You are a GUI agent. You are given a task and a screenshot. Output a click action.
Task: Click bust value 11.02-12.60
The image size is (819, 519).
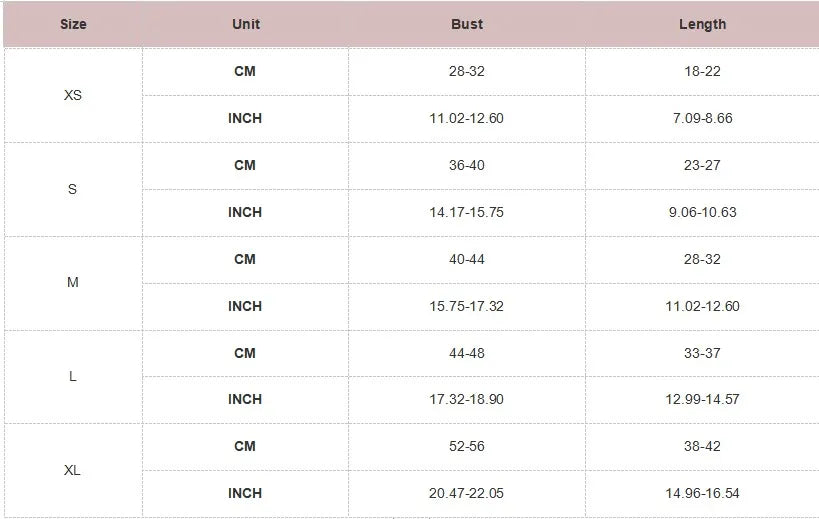click(x=466, y=118)
